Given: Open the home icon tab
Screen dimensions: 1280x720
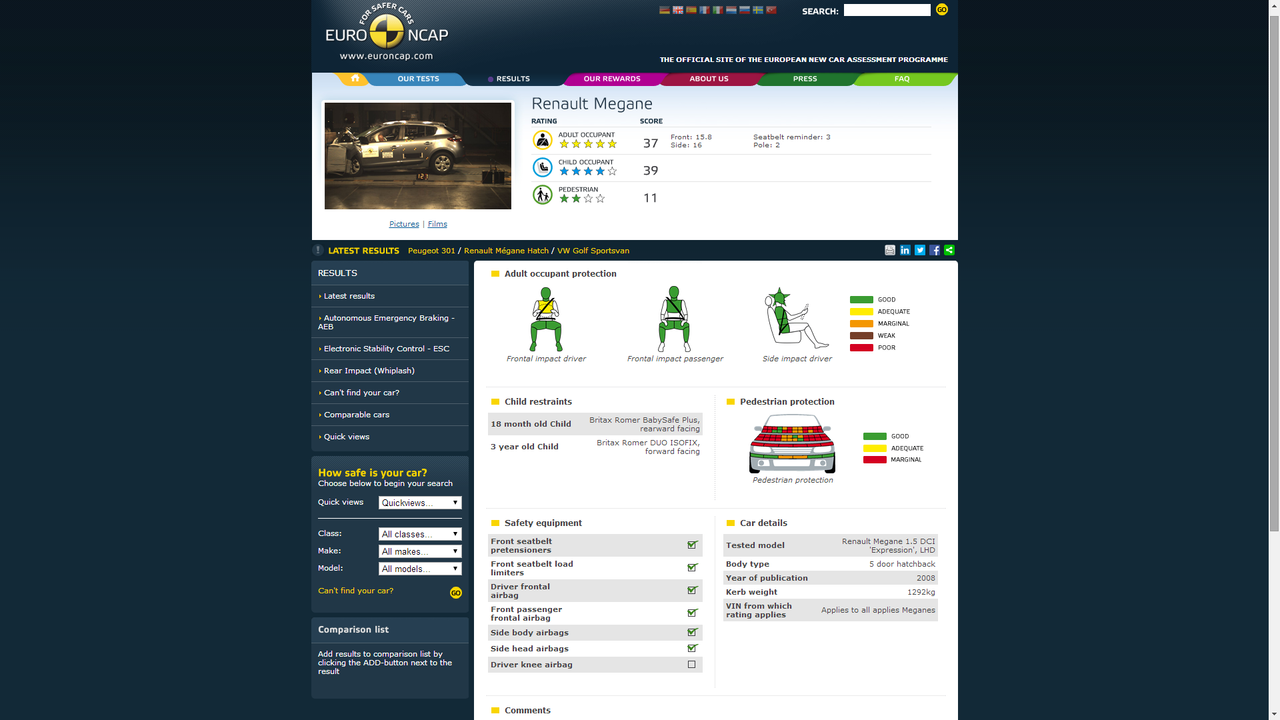Looking at the screenshot, I should [x=354, y=78].
